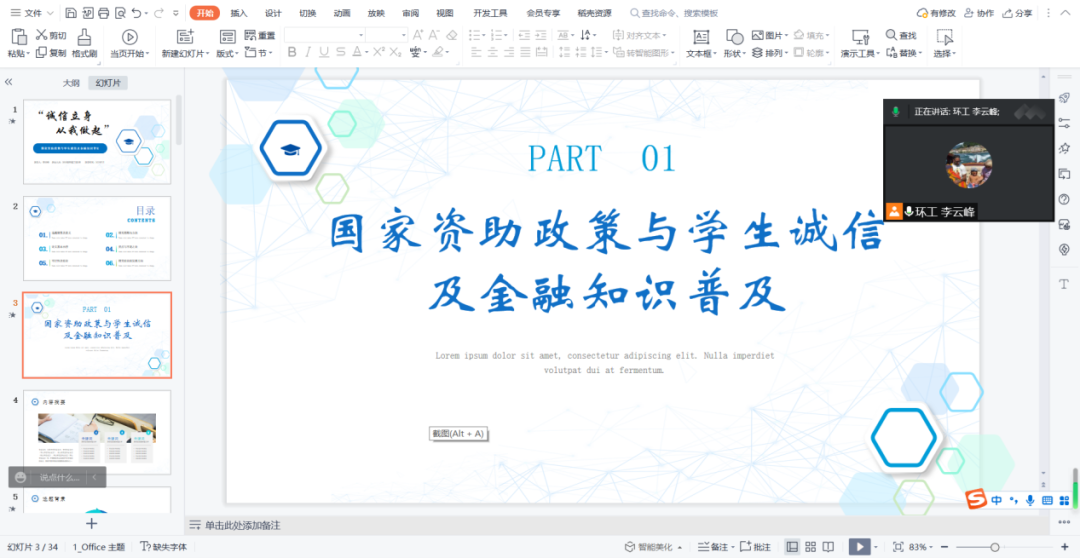Toggle Italic formatting

click(307, 52)
